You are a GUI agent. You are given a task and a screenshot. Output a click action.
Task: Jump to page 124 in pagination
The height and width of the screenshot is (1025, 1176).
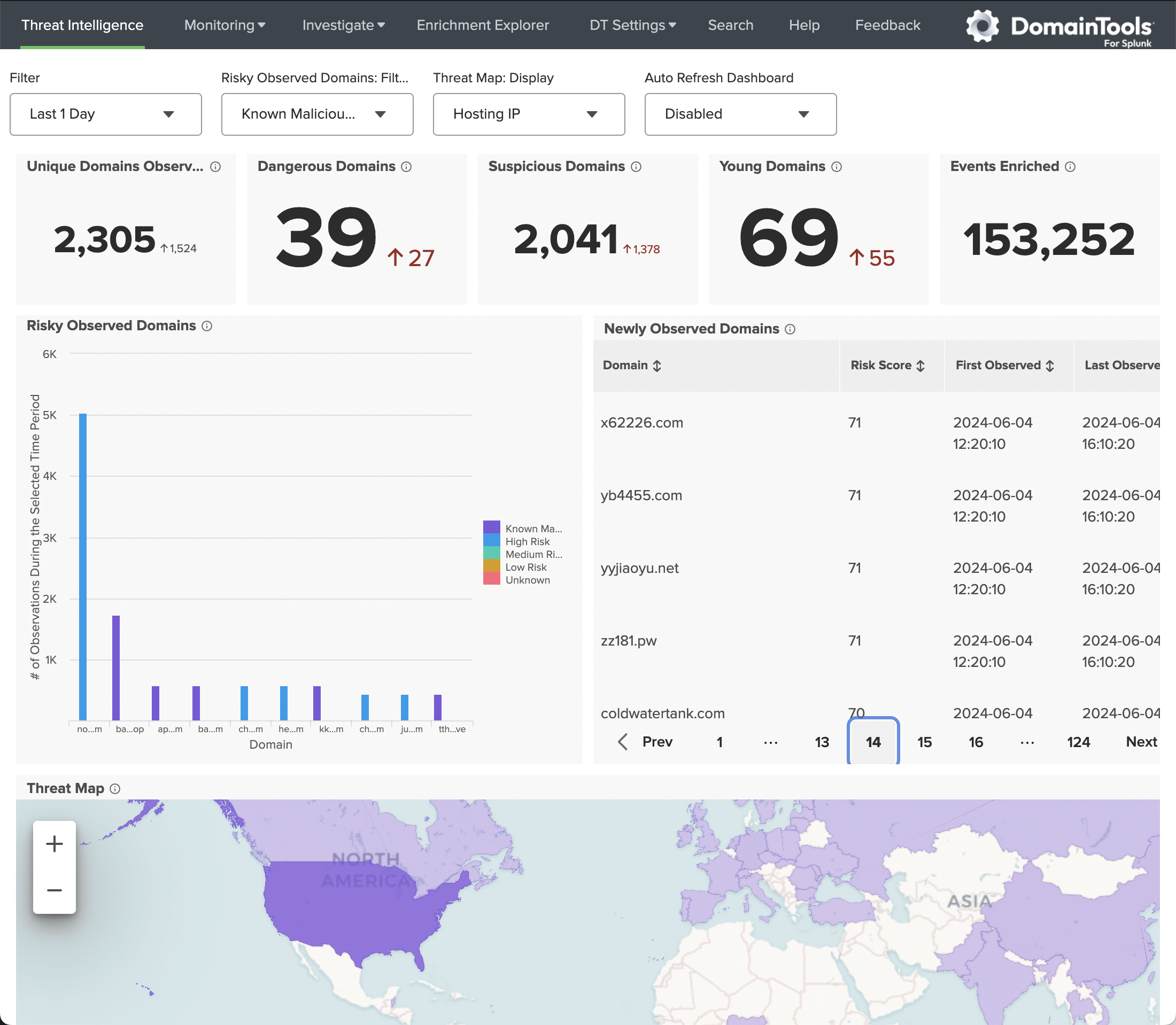click(x=1078, y=742)
